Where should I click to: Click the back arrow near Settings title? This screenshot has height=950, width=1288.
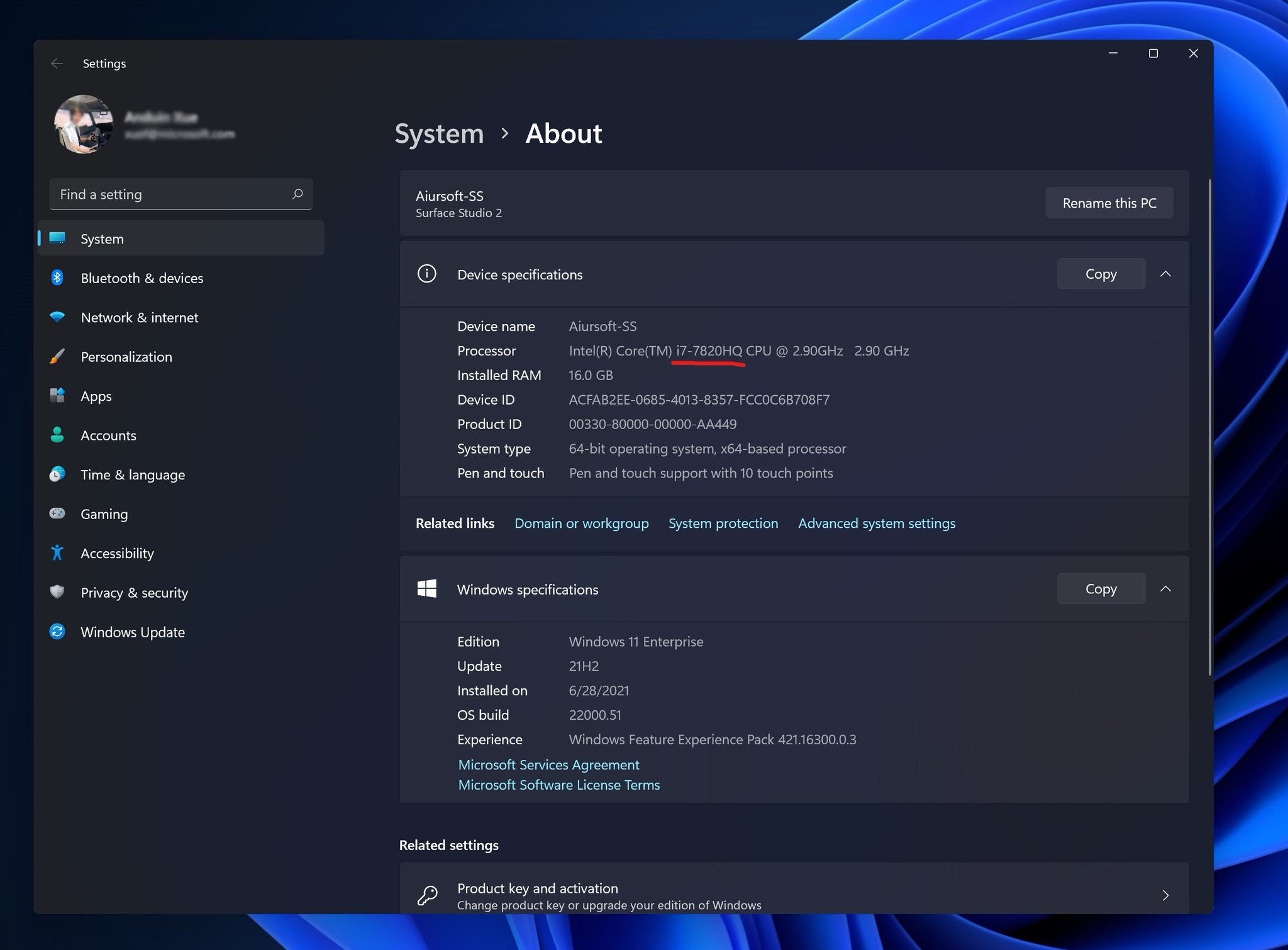[57, 63]
